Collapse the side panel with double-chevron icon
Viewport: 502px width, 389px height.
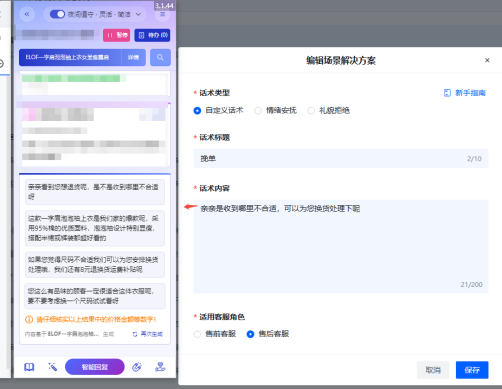coord(27,14)
